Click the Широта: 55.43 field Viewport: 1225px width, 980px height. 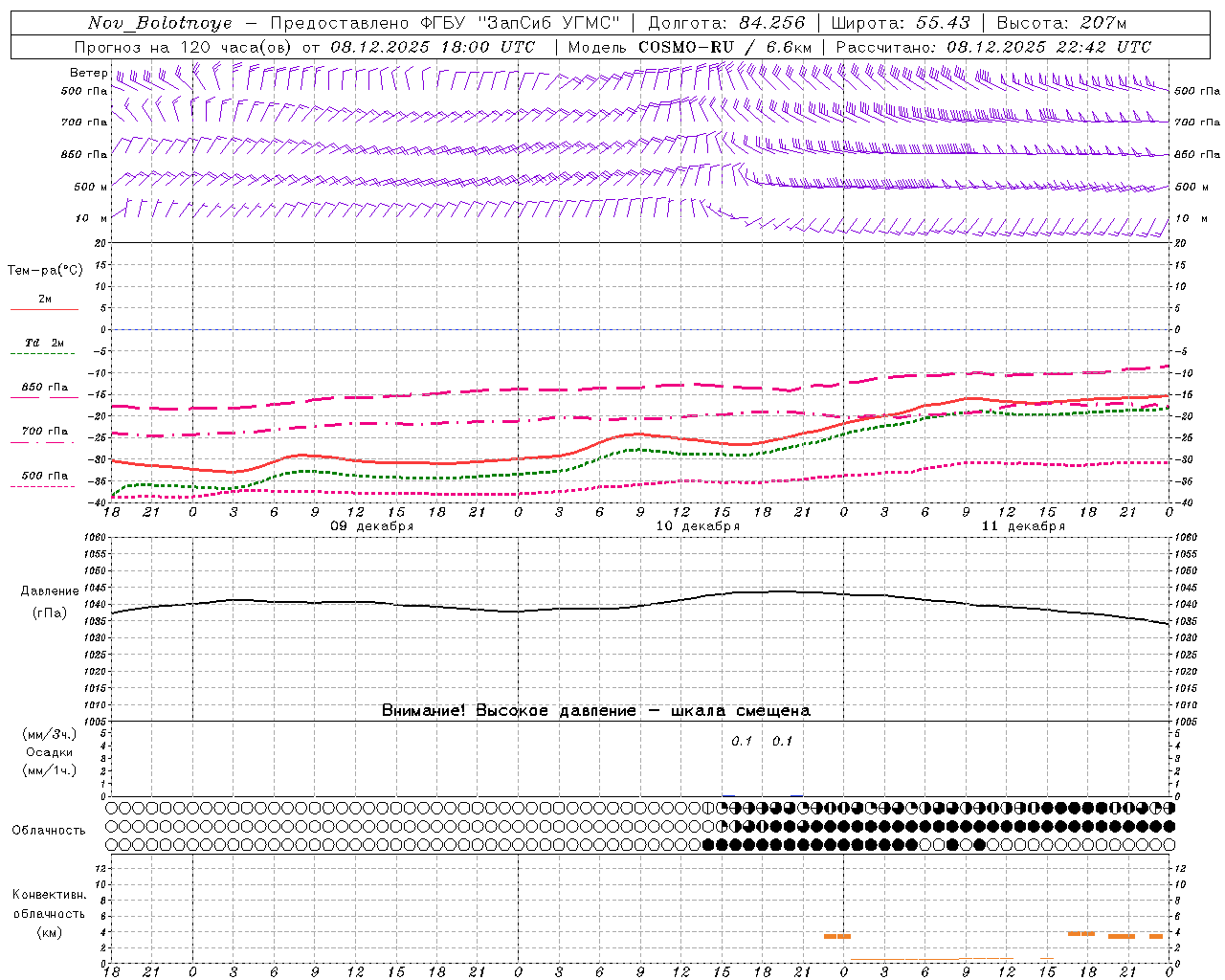(x=901, y=23)
